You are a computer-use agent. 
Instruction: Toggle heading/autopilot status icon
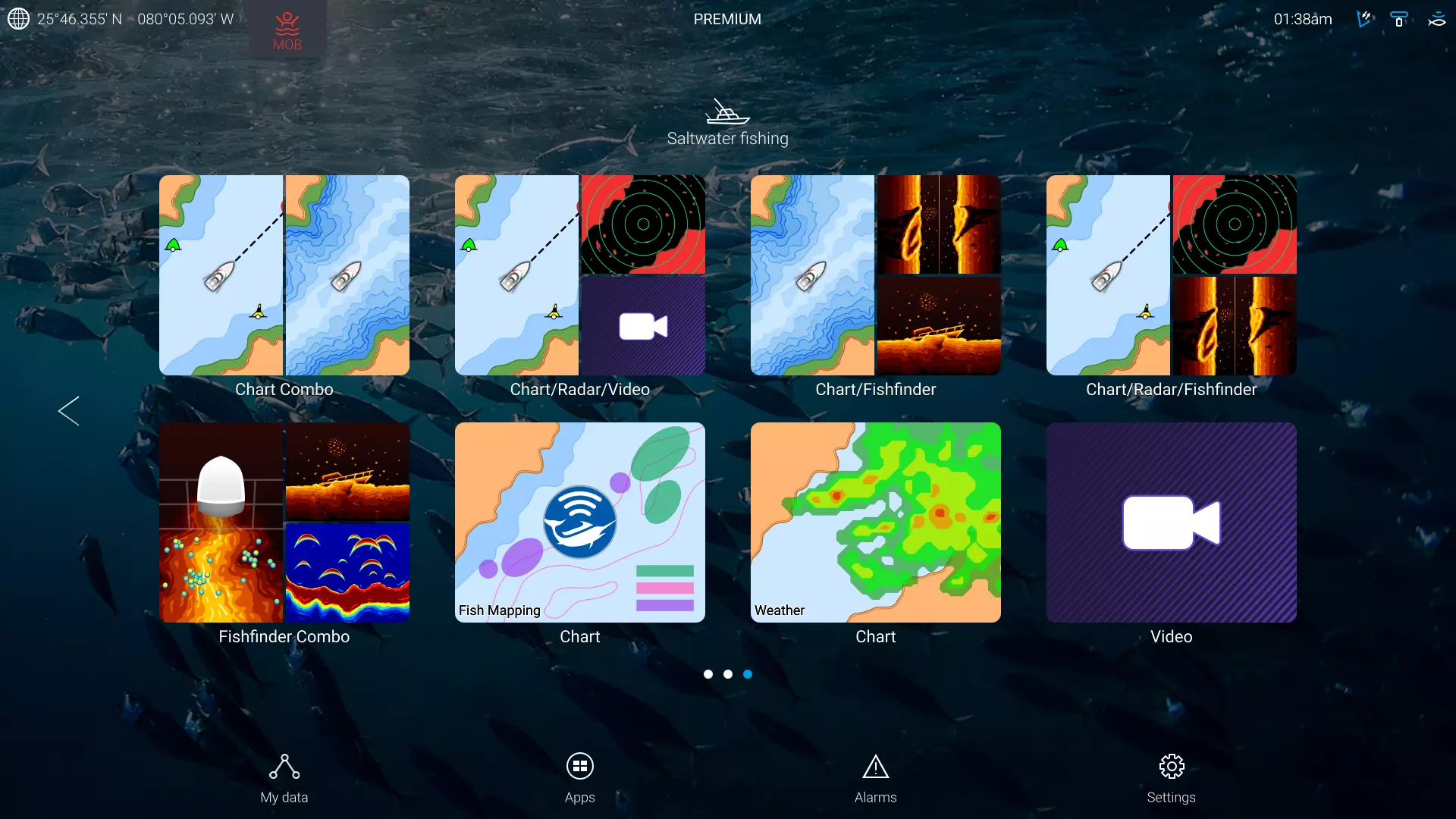(1363, 19)
